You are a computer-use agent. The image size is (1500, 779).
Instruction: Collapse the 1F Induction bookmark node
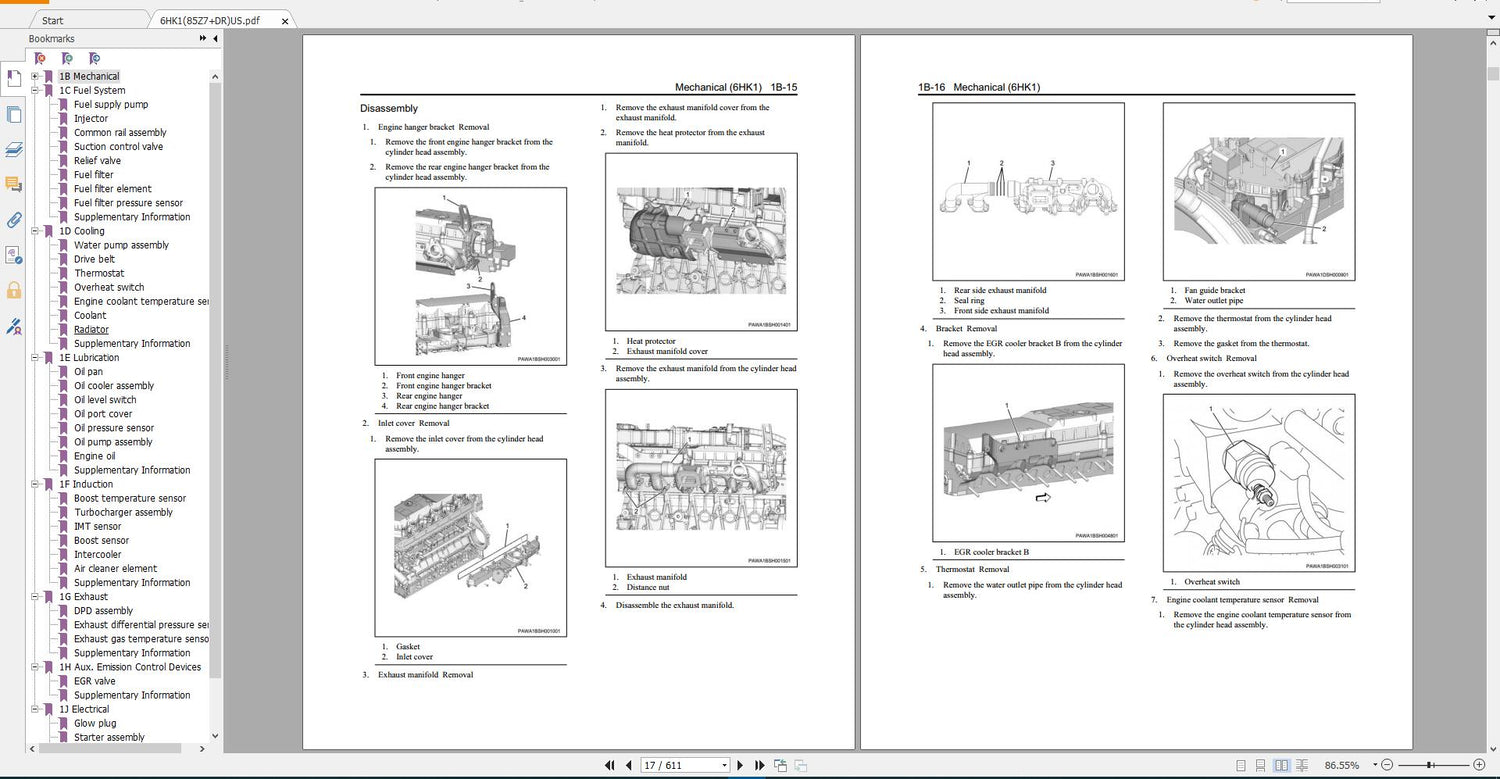click(35, 484)
